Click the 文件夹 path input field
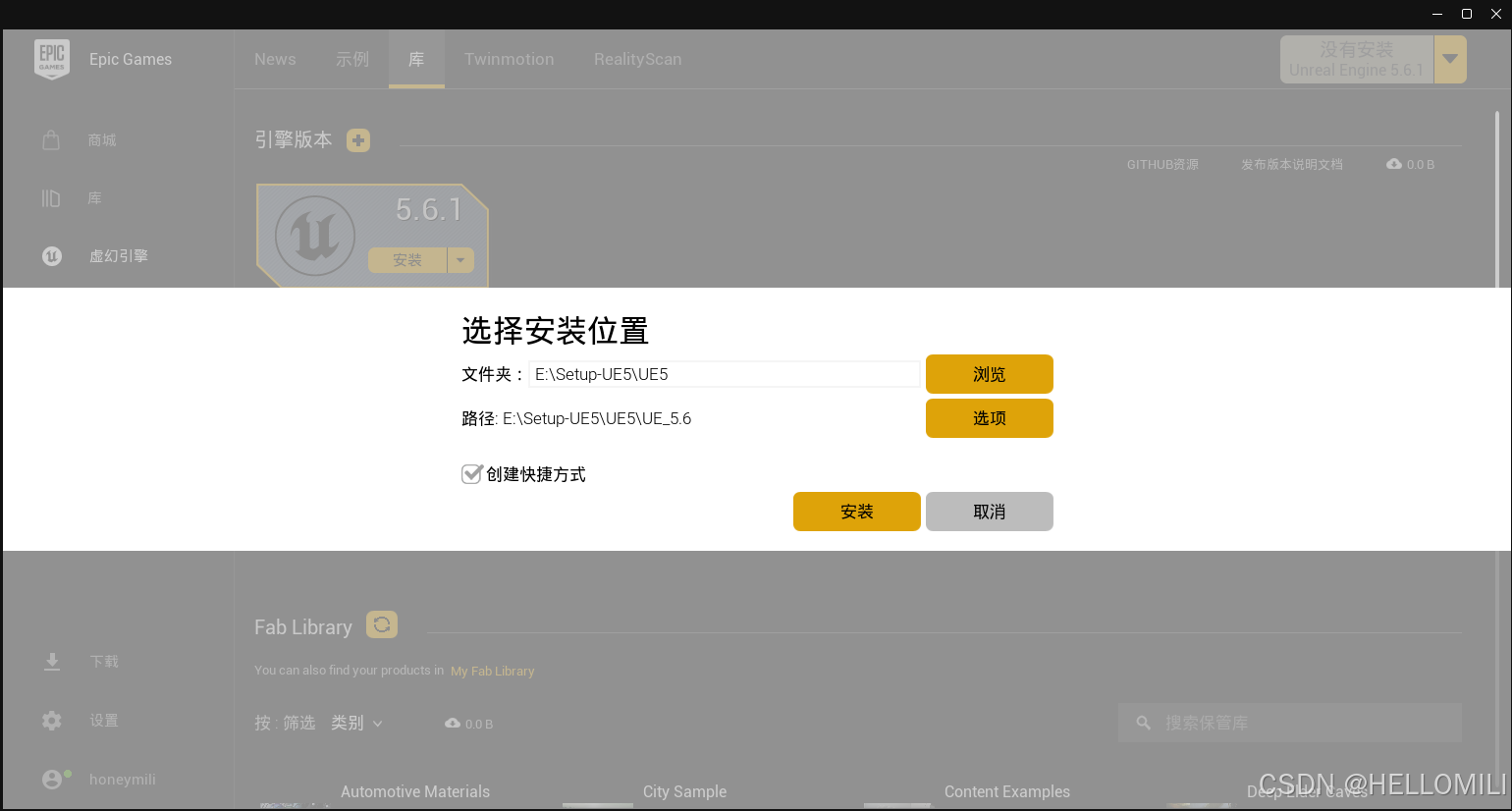Image resolution: width=1512 pixels, height=811 pixels. click(x=725, y=374)
